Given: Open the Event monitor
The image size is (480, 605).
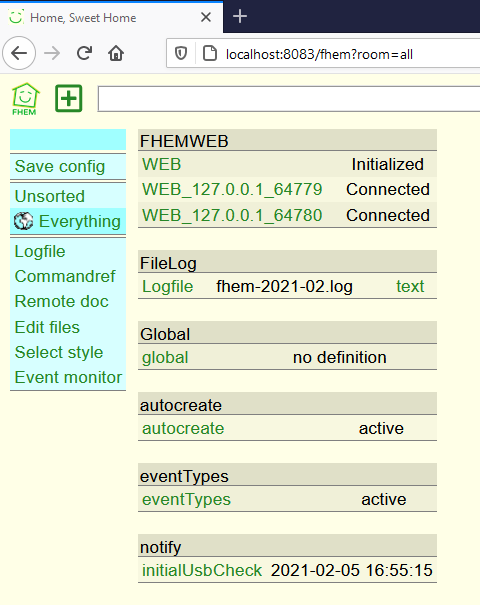Looking at the screenshot, I should click(x=68, y=378).
